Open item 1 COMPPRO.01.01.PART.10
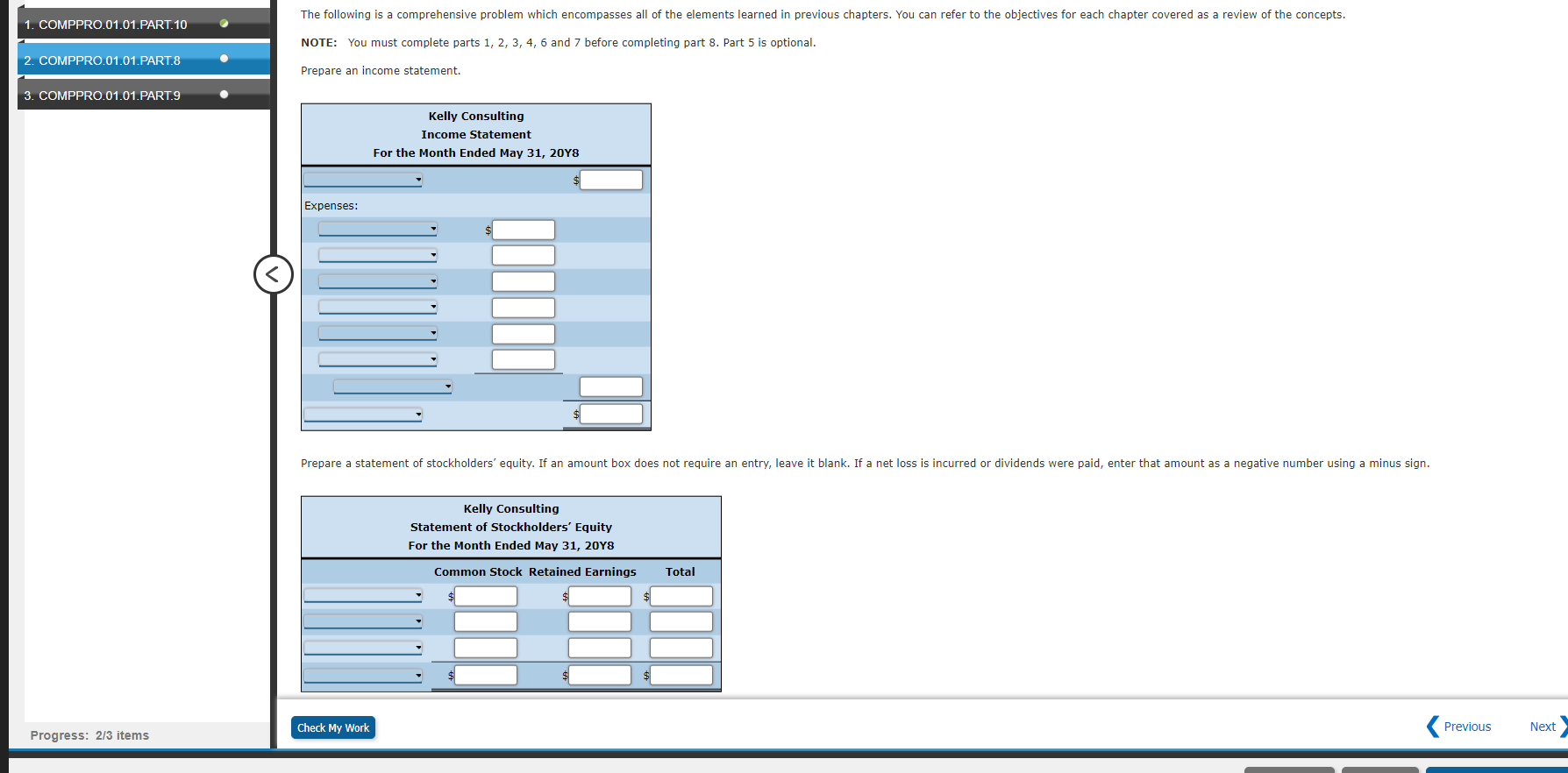This screenshot has width=1568, height=773. (x=144, y=24)
